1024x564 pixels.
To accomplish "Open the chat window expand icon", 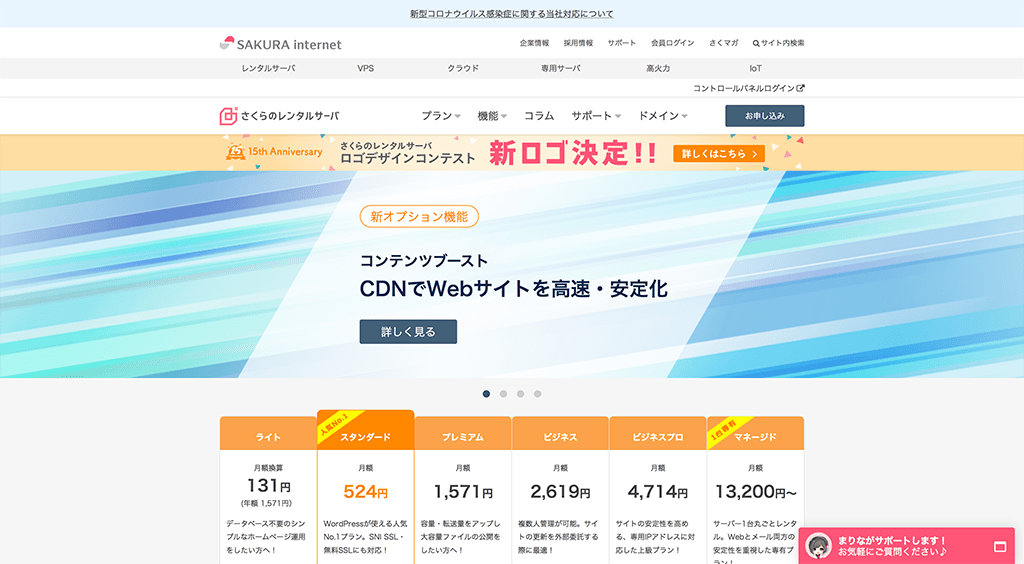I will 1000,546.
